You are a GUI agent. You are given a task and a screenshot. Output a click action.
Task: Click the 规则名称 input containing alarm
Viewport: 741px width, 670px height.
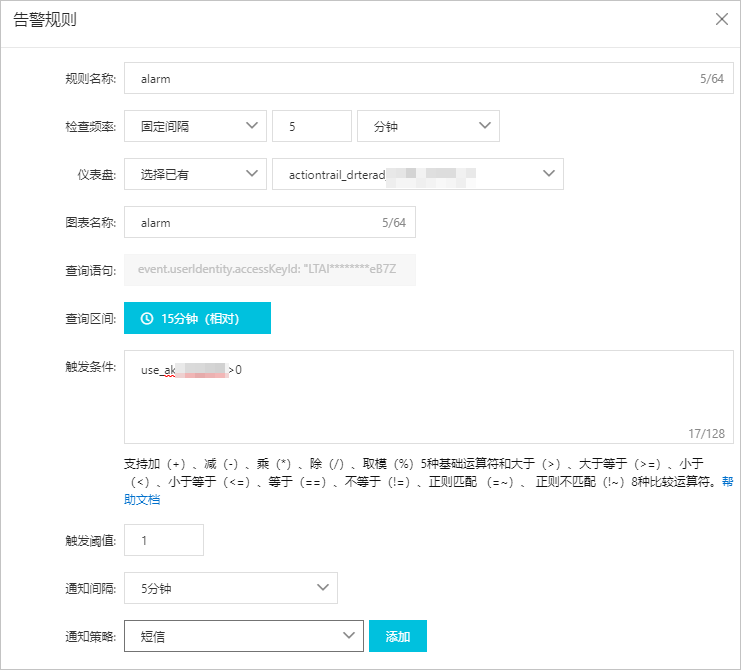[x=429, y=78]
